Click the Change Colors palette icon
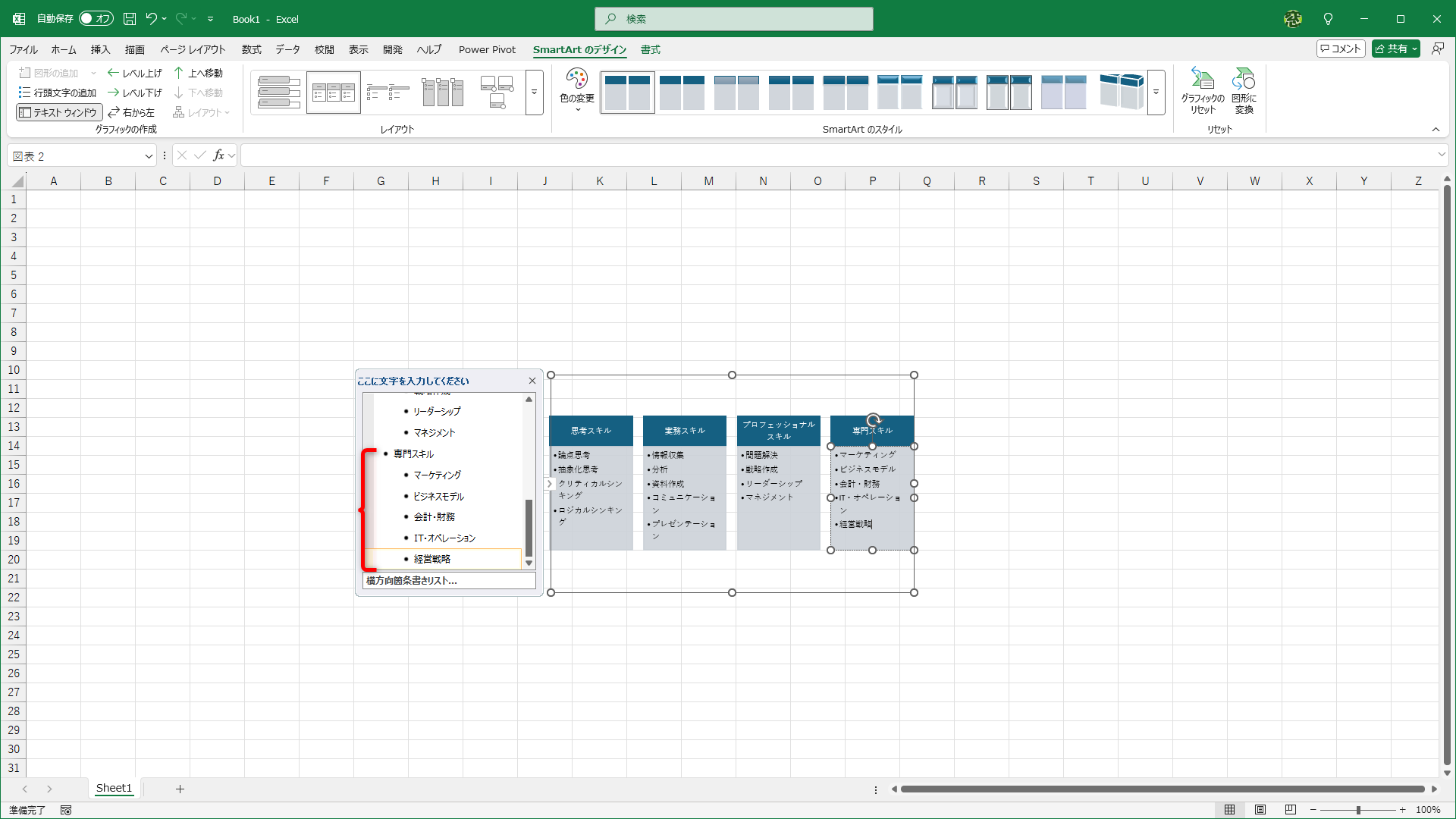The width and height of the screenshot is (1456, 819). click(x=576, y=79)
